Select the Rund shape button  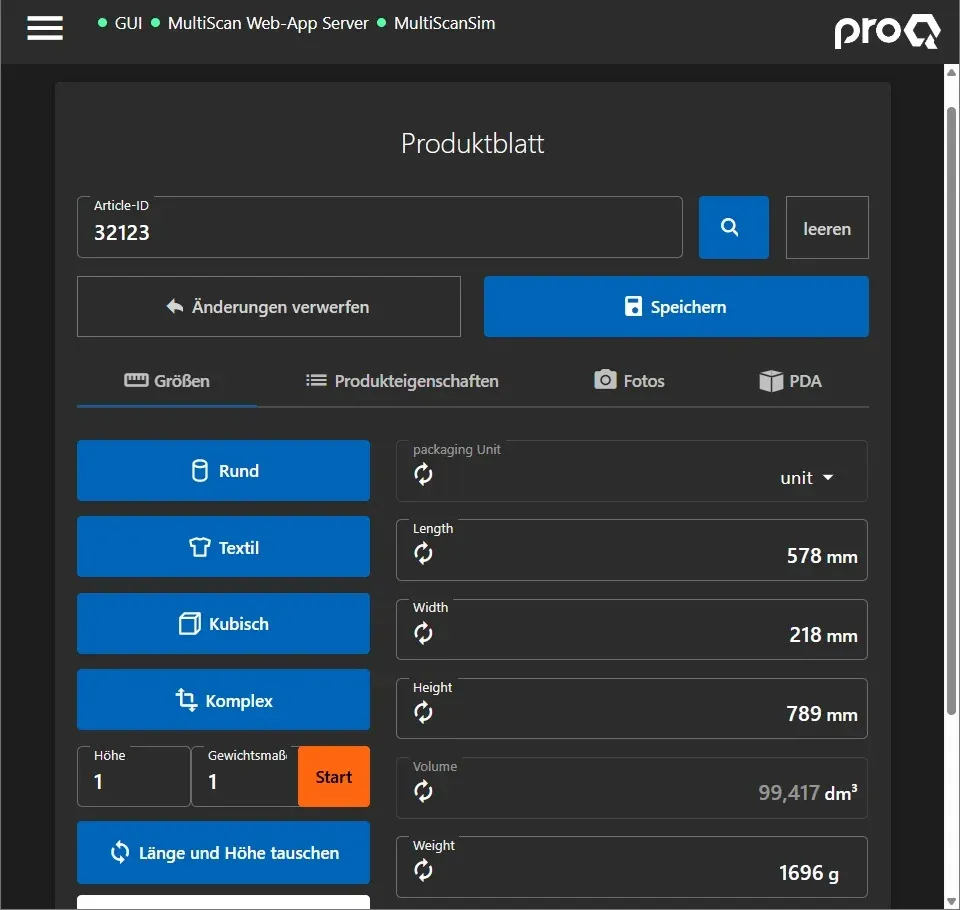point(223,470)
